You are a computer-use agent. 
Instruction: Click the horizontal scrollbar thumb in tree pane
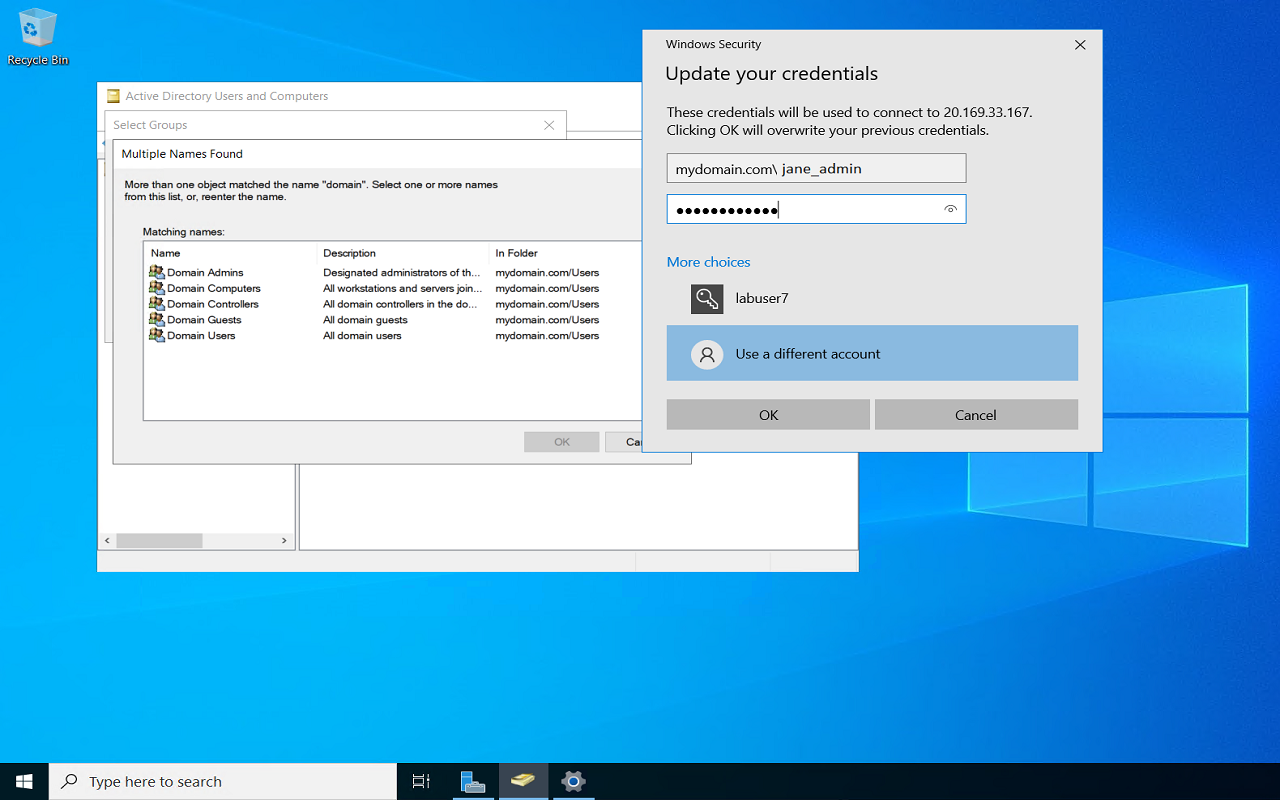coord(159,541)
